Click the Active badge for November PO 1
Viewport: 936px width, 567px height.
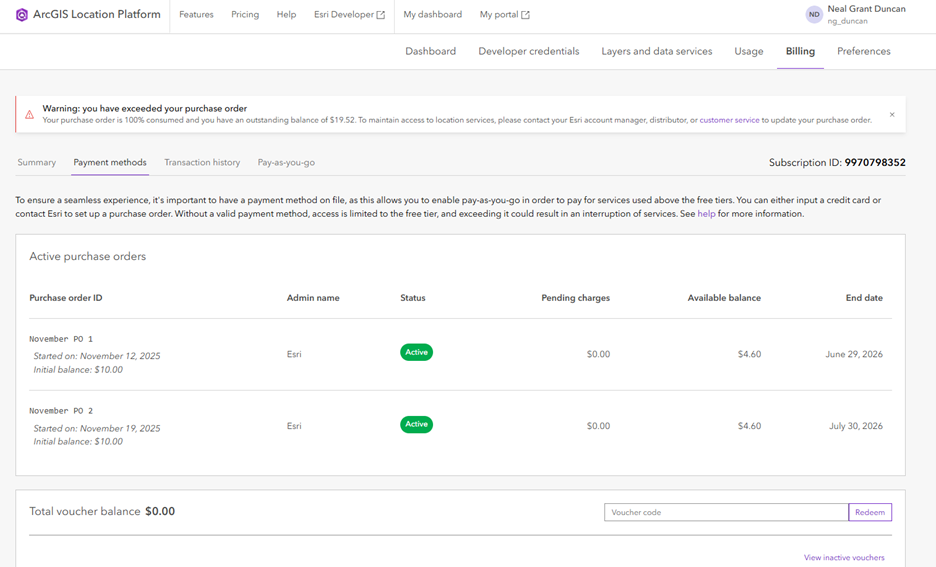point(416,352)
